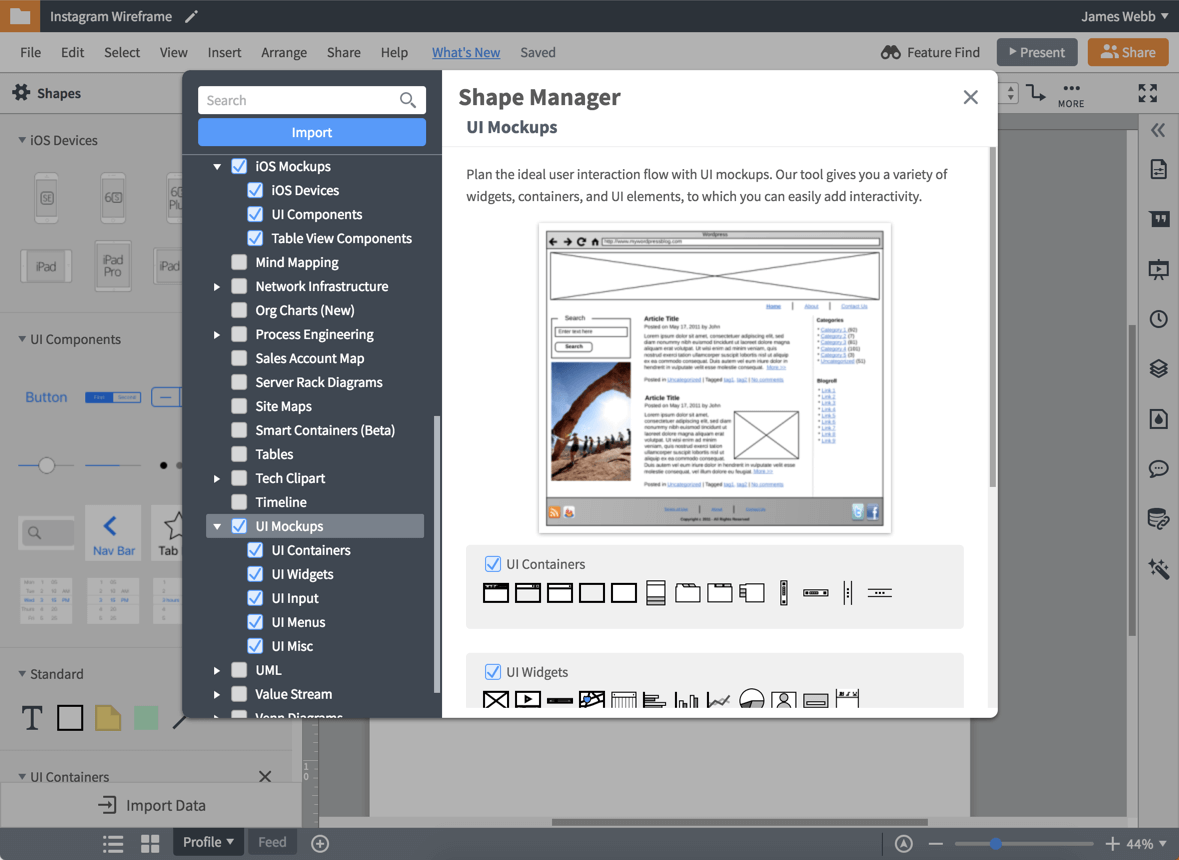Open the What's New link

tap(466, 52)
